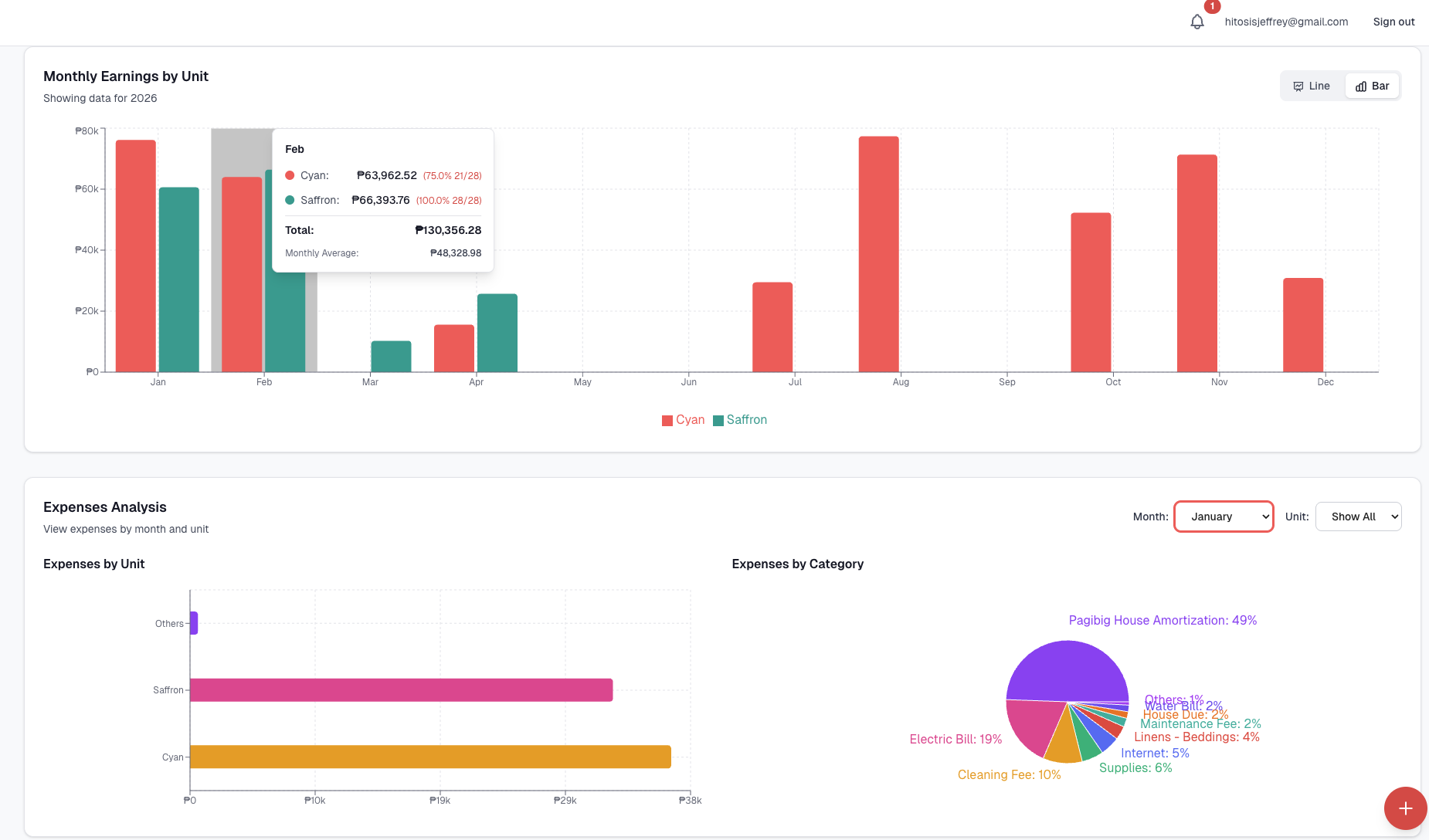Click the red Cyan legend square
Image resolution: width=1429 pixels, height=840 pixels.
[667, 421]
